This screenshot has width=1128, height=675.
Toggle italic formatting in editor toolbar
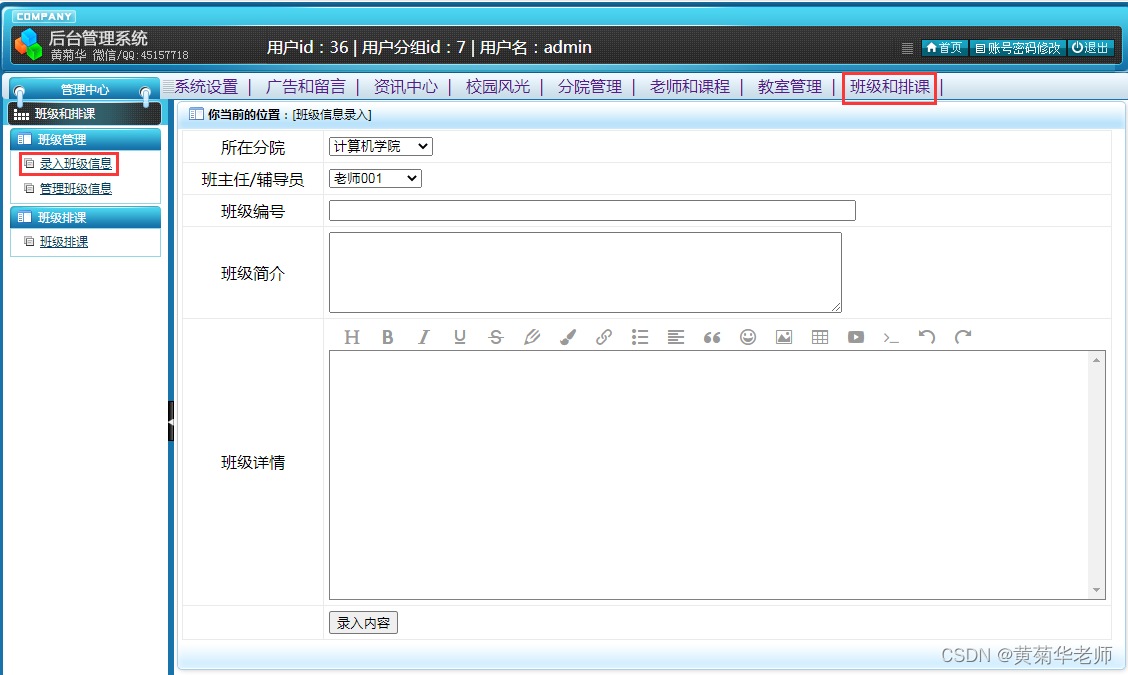pyautogui.click(x=424, y=337)
